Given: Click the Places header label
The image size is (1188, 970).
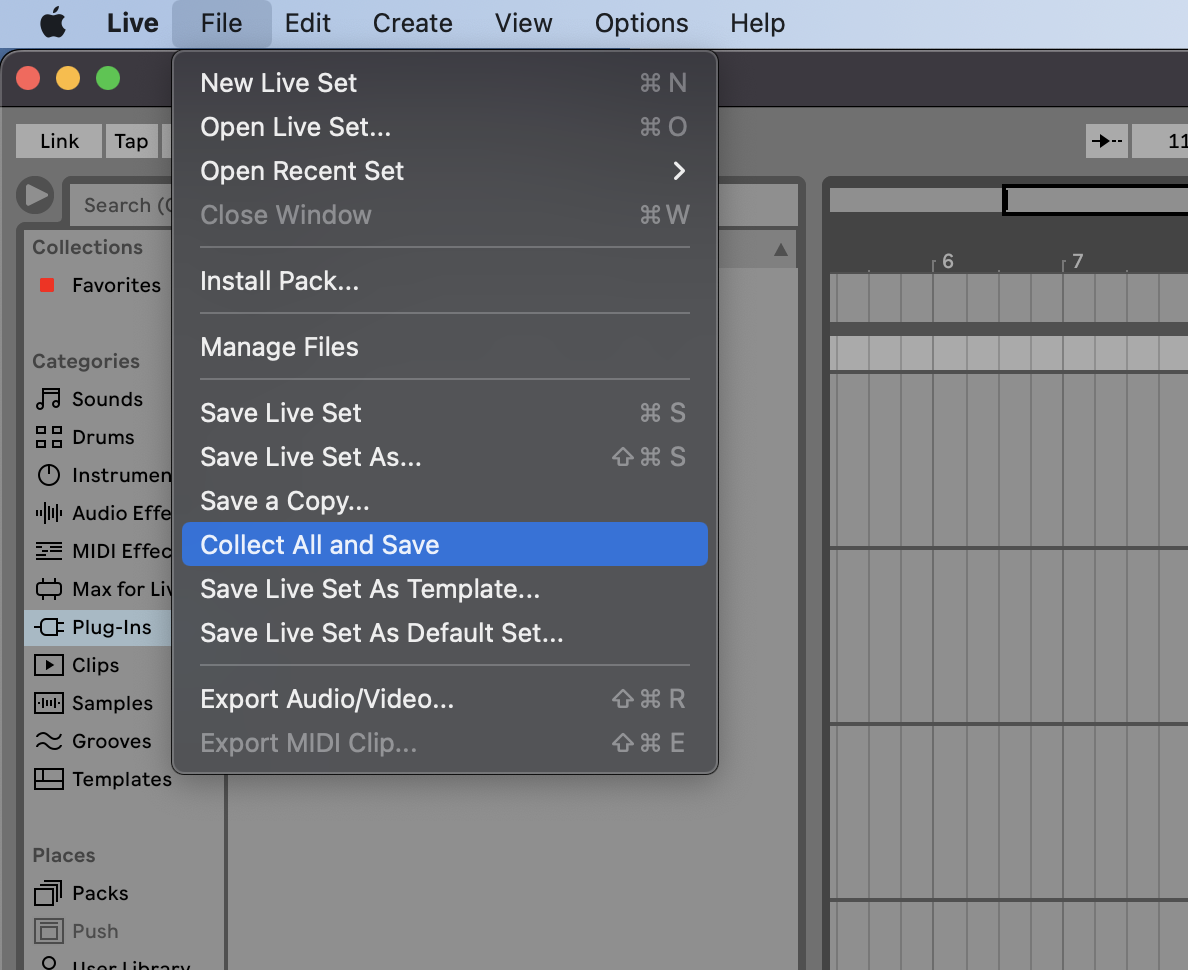Looking at the screenshot, I should coord(64,855).
